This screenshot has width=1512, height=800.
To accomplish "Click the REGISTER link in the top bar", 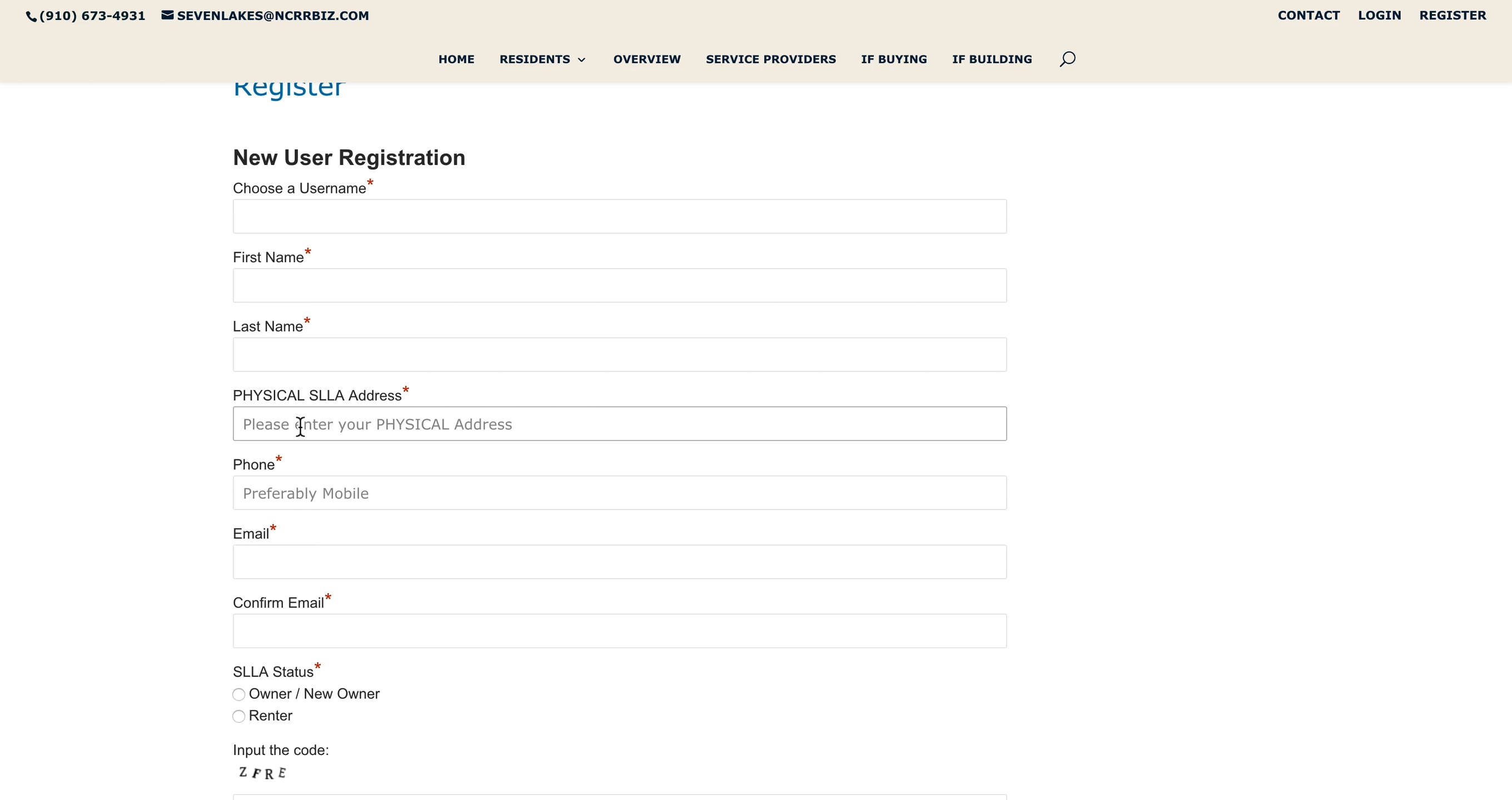I will click(1452, 15).
